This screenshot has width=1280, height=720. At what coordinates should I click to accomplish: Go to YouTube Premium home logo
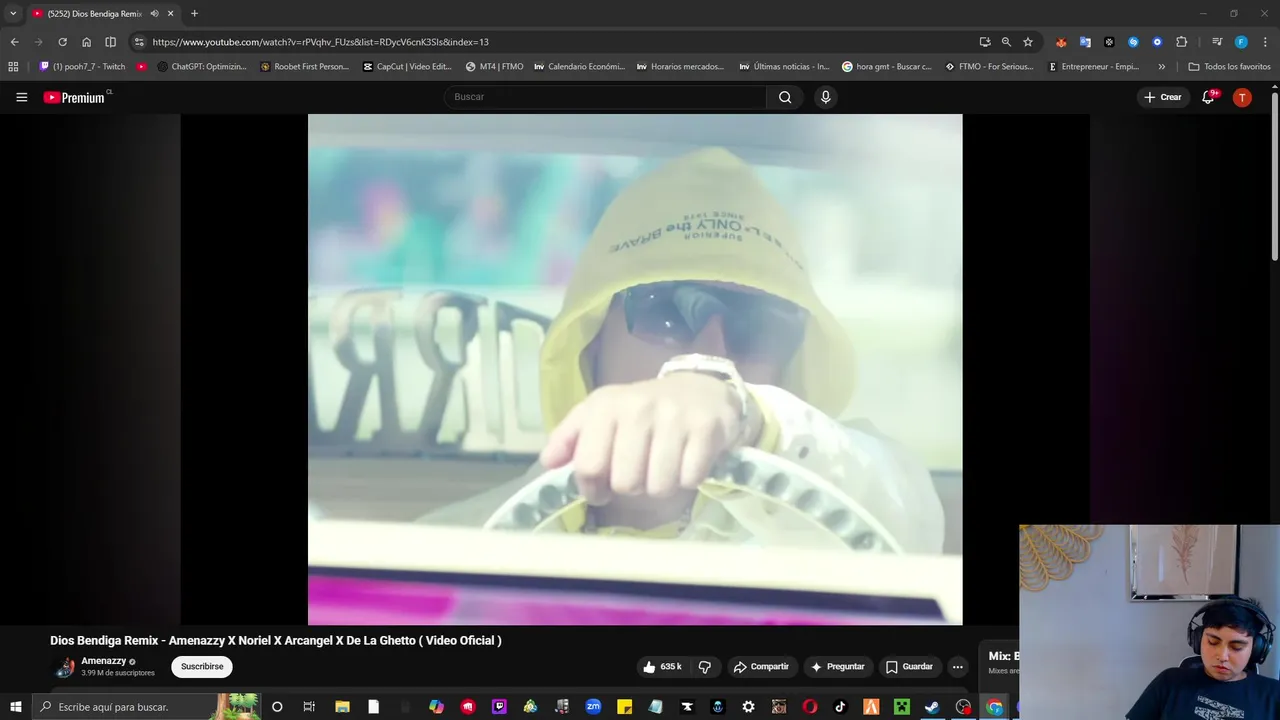[75, 97]
